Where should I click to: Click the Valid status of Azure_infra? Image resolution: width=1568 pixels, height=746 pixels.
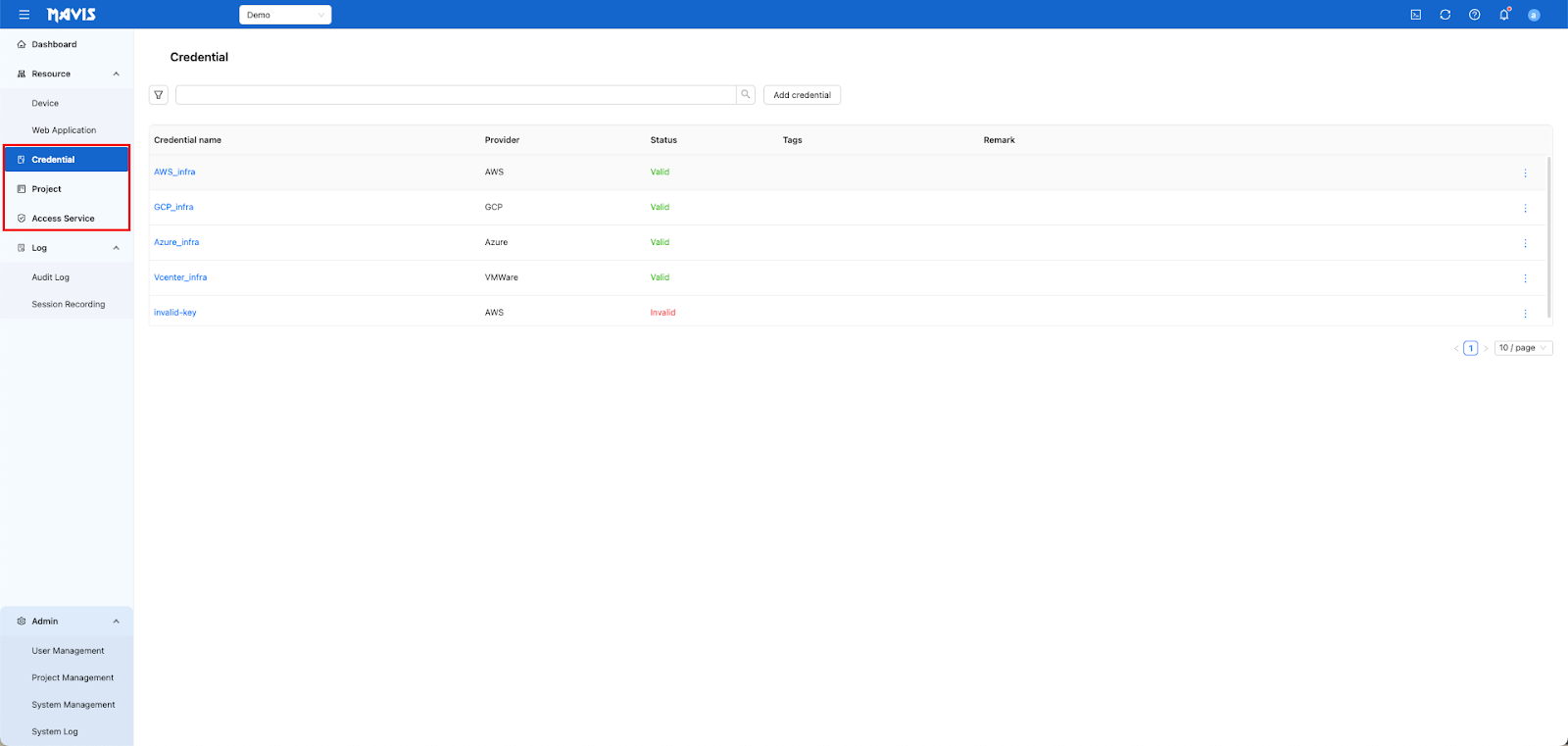coord(660,243)
